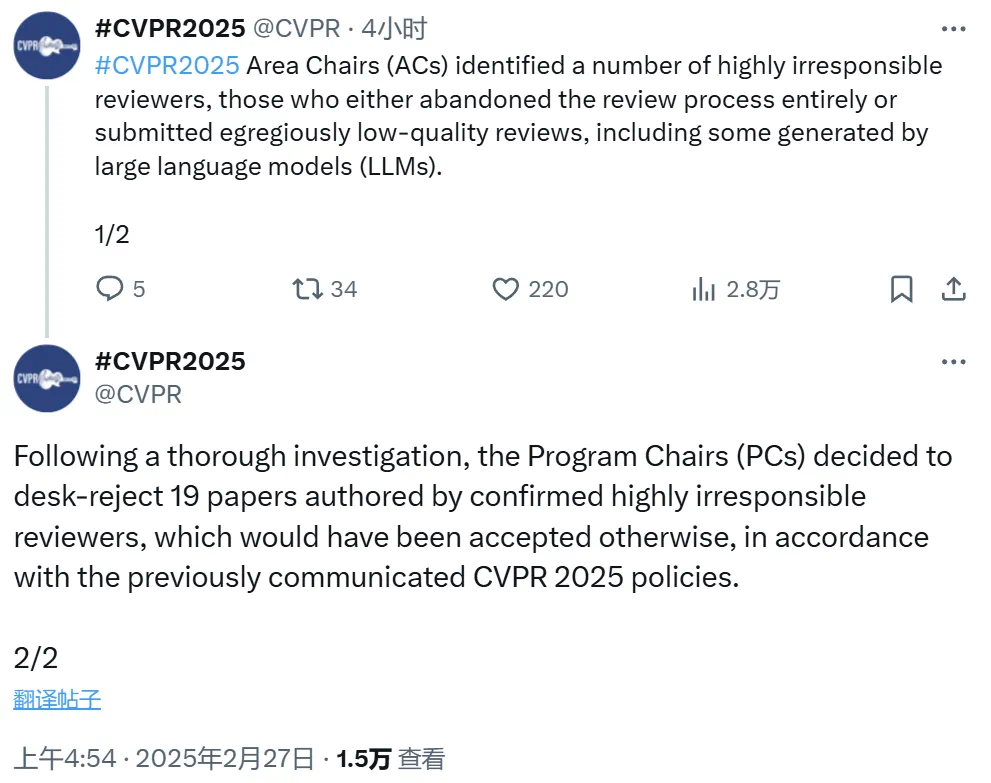Open the more options menu on the second tweet
991x783 pixels.
click(x=953, y=361)
